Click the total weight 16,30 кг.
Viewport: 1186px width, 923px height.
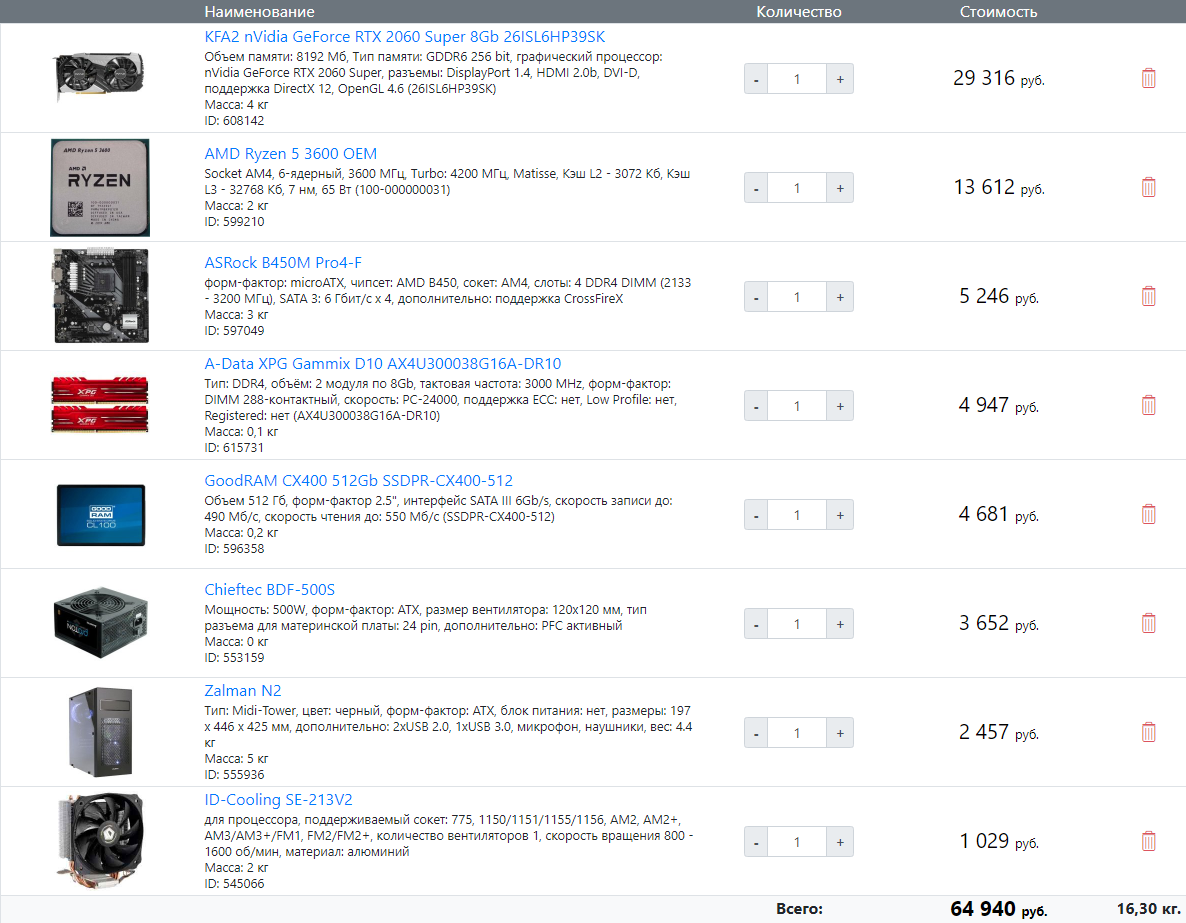pos(1148,909)
